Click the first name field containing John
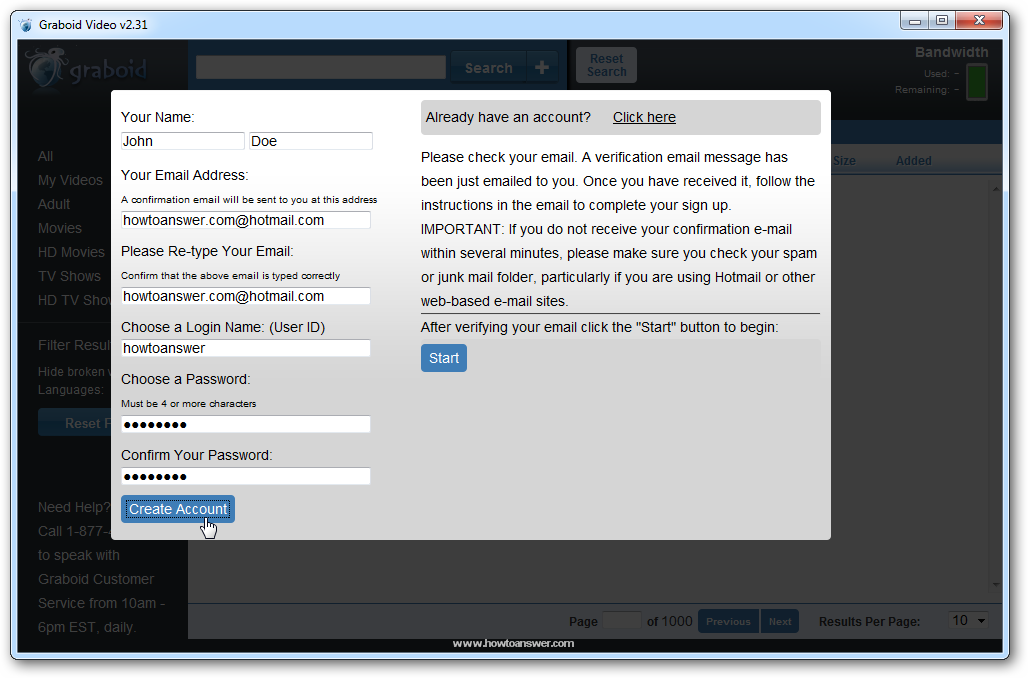The image size is (1028, 678). (x=183, y=141)
